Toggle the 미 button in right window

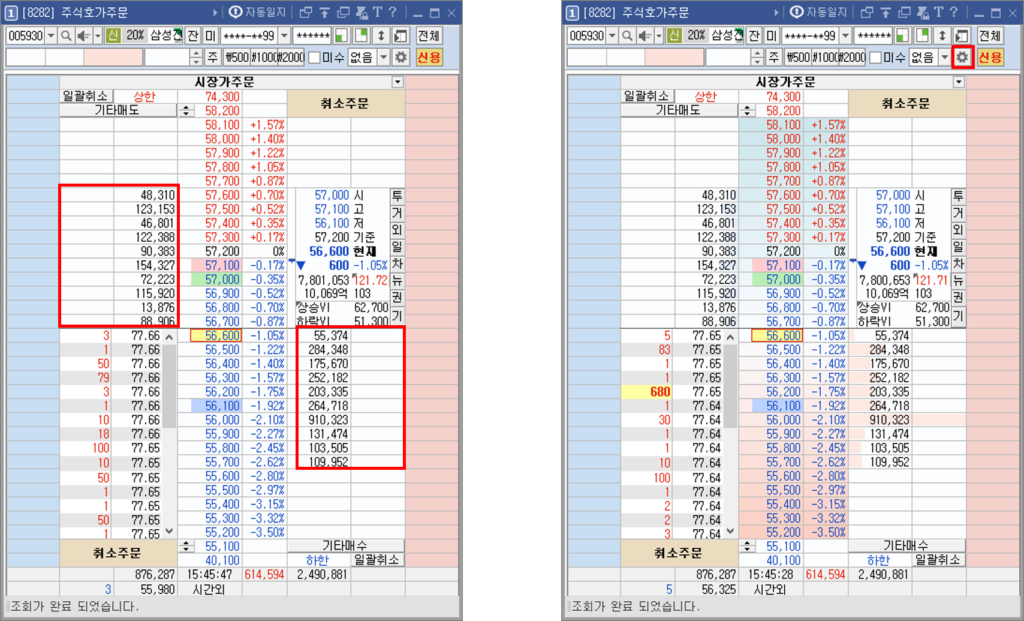[x=771, y=35]
